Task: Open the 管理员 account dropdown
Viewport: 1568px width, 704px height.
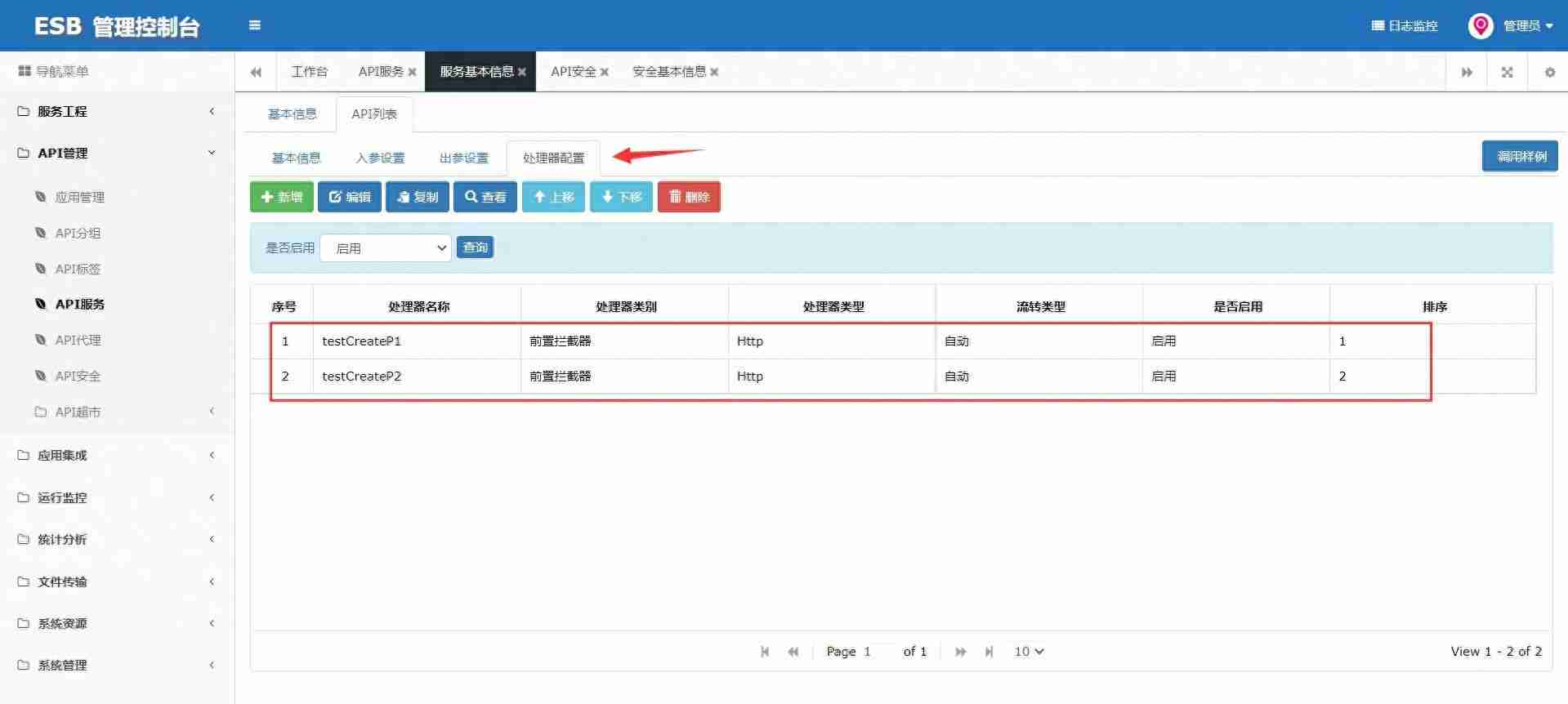Action: 1528,26
